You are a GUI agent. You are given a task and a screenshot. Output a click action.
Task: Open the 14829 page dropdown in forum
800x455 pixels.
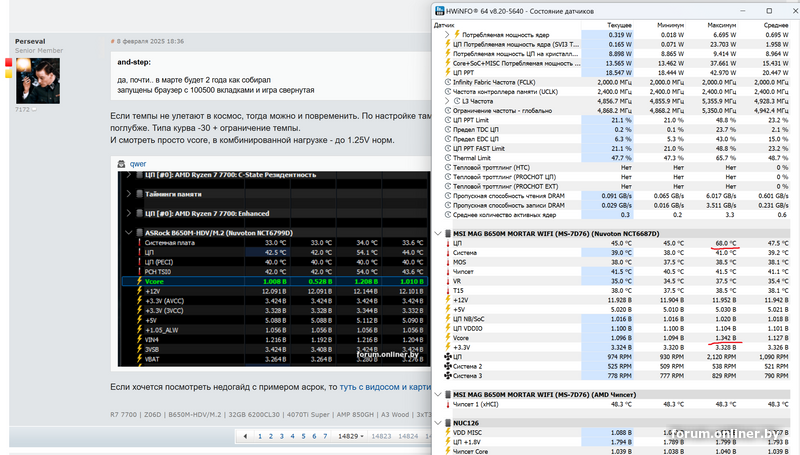coord(351,436)
